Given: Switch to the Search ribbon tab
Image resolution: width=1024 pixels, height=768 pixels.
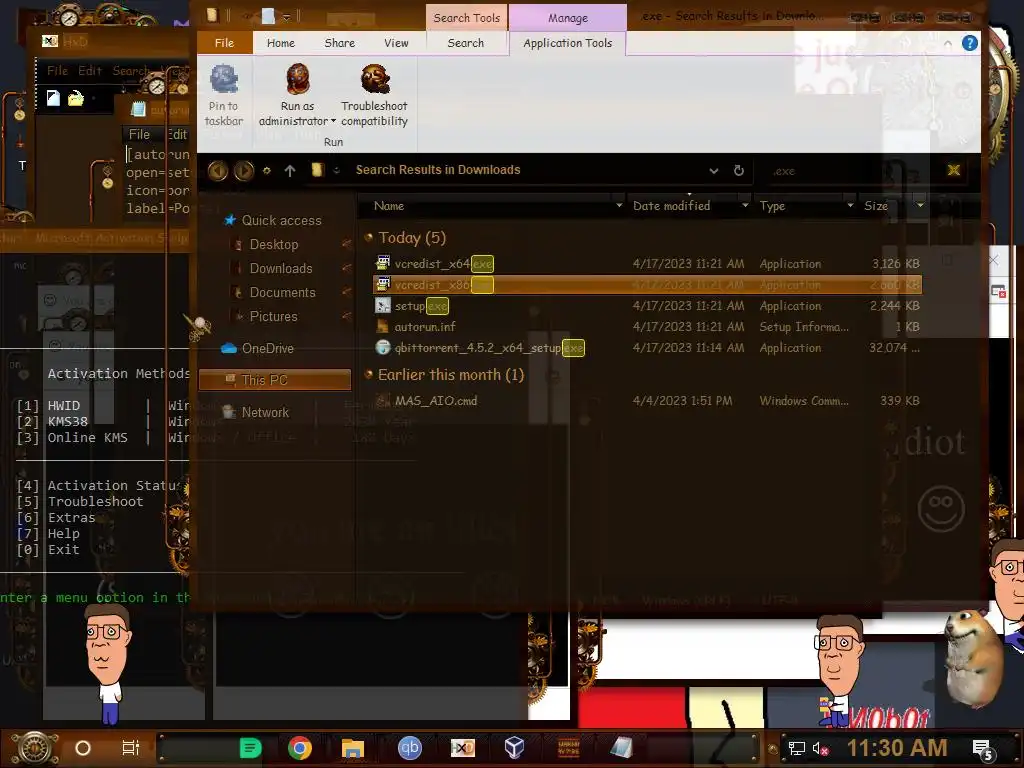Looking at the screenshot, I should (x=466, y=43).
